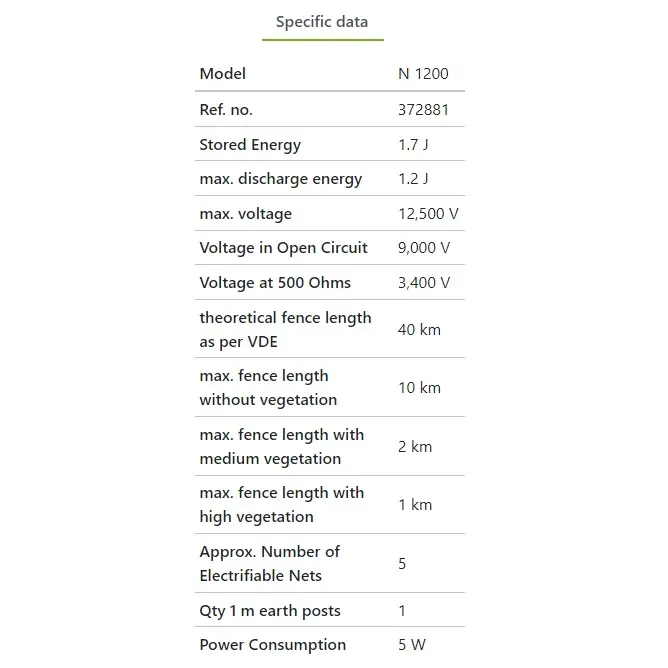Select the Model row label
This screenshot has width=668, height=668.
(222, 74)
